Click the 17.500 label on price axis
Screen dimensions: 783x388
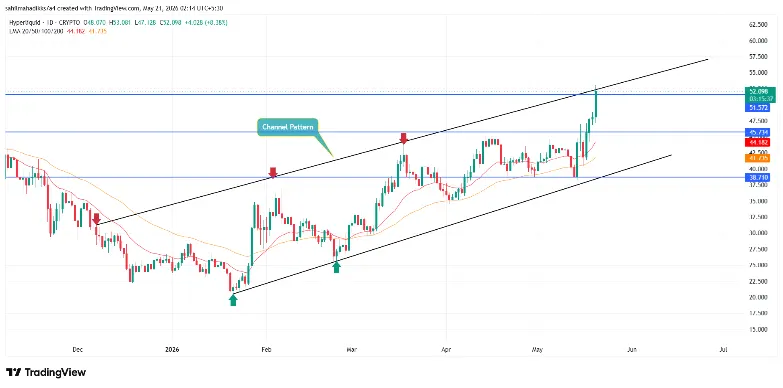pyautogui.click(x=759, y=313)
